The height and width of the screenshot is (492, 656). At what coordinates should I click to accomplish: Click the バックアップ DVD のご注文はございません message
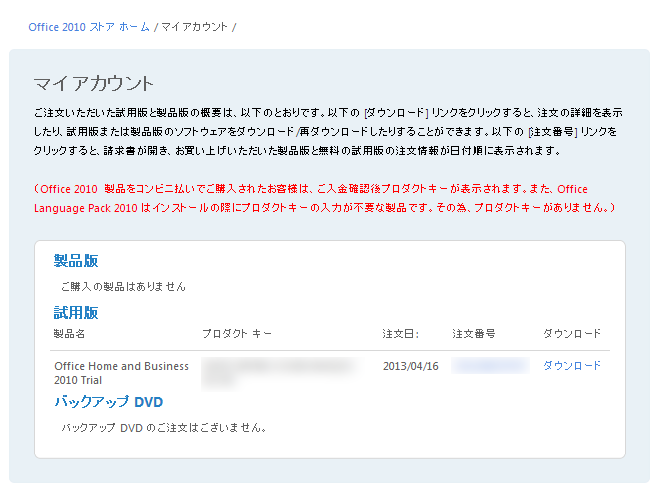pos(164,428)
